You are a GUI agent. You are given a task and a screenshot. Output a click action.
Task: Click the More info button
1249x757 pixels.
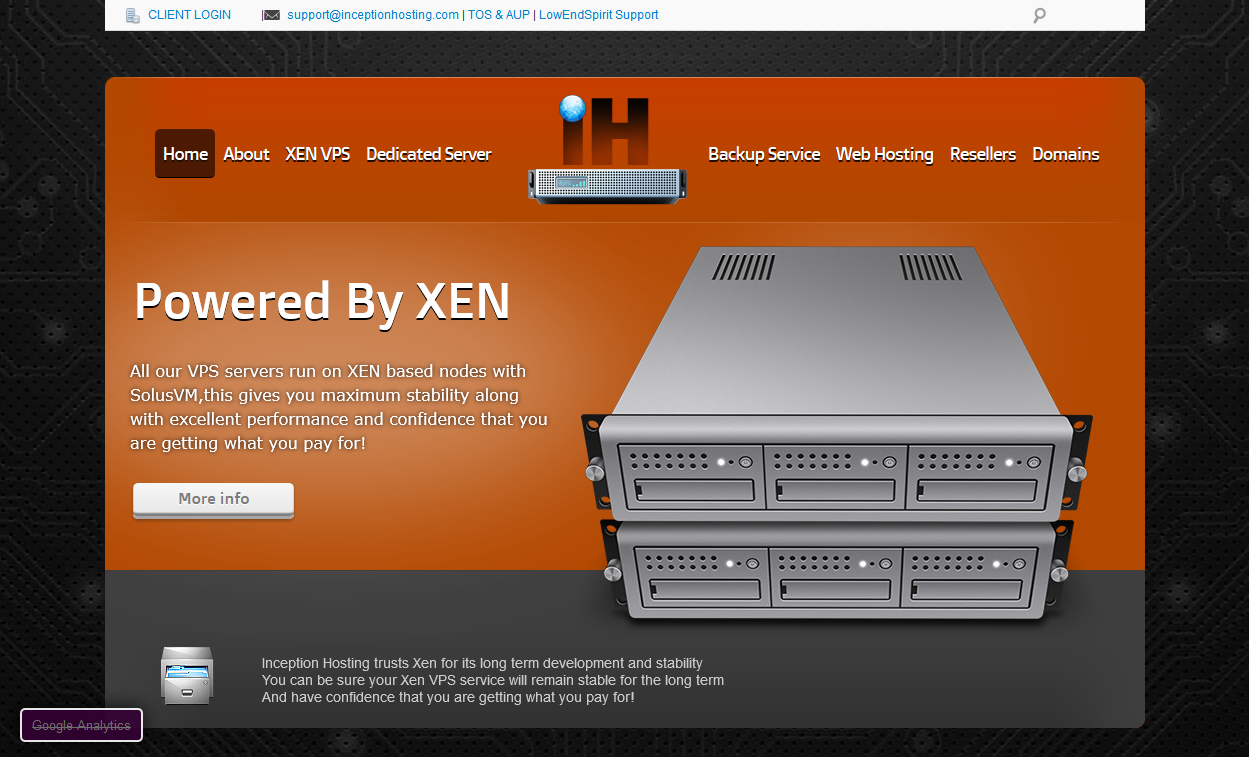[214, 500]
